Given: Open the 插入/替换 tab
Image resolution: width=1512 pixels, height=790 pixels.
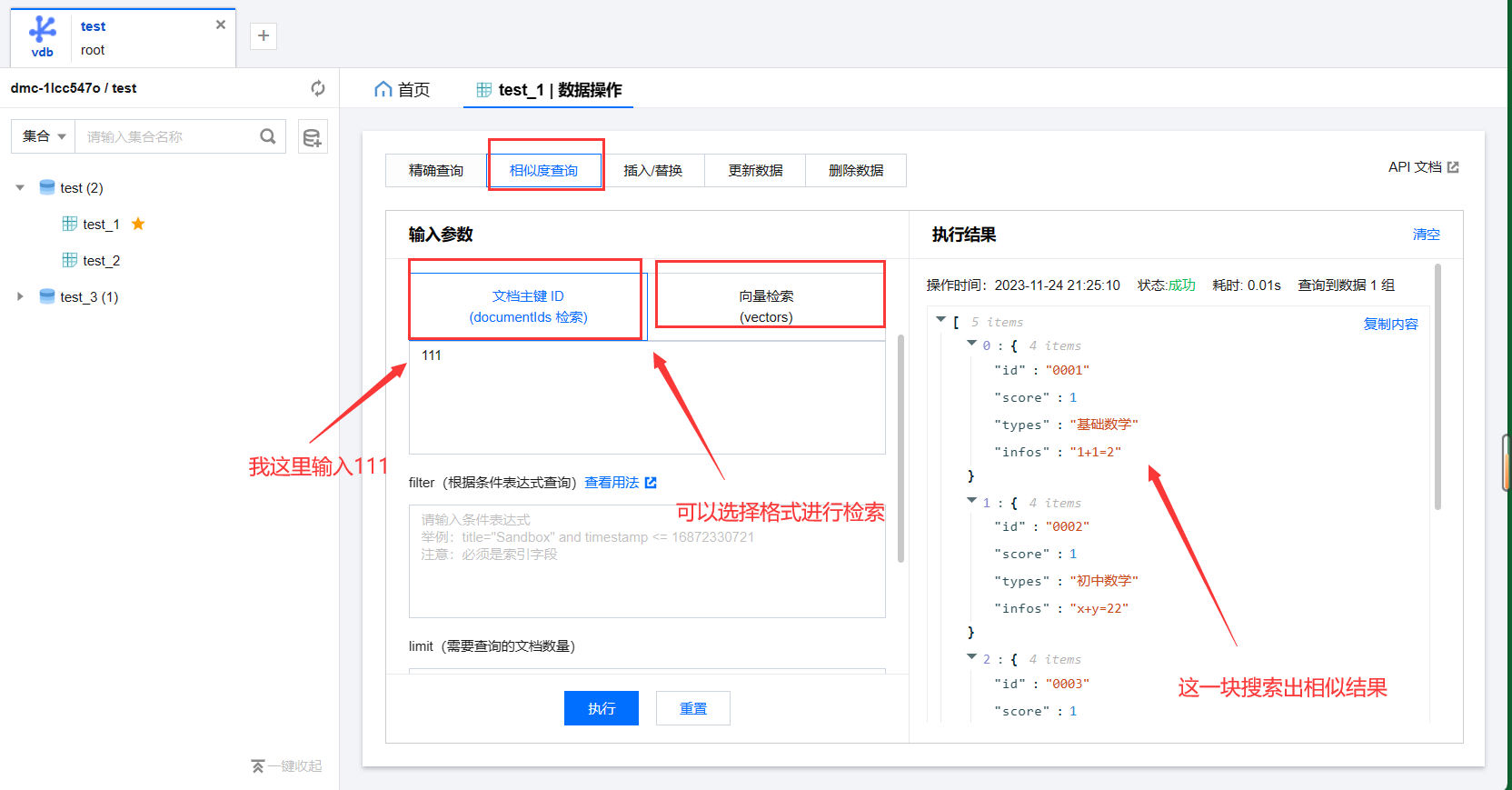Looking at the screenshot, I should 652,170.
